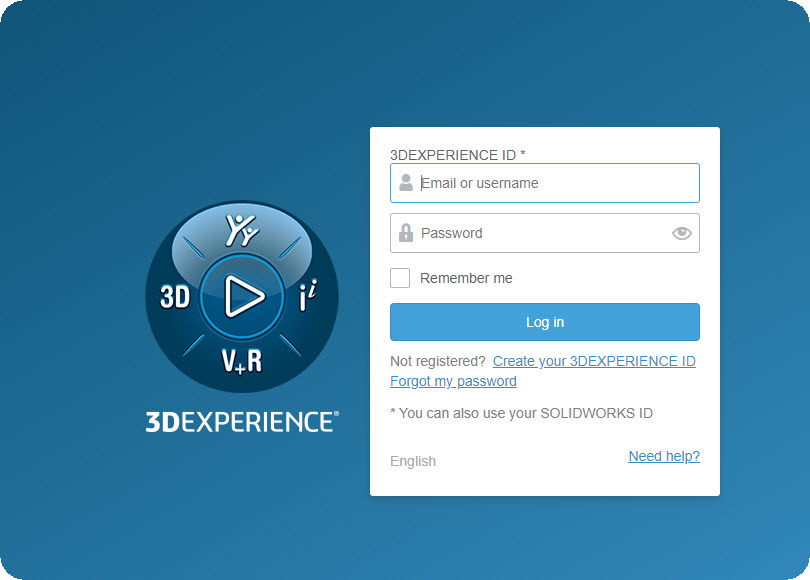Click the padlock icon in password field
This screenshot has height=580, width=810.
[406, 233]
